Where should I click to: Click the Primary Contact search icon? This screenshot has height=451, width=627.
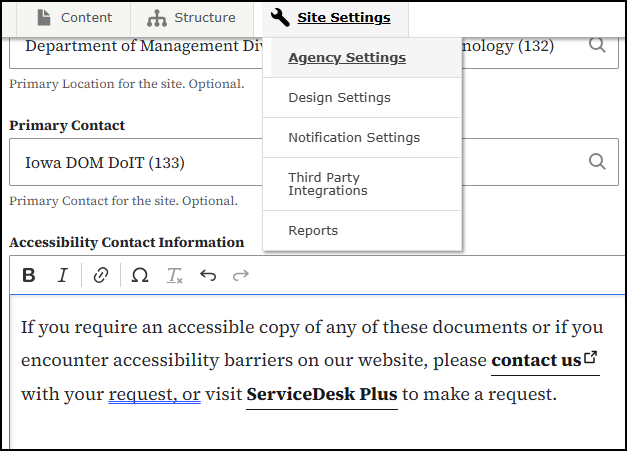(597, 162)
